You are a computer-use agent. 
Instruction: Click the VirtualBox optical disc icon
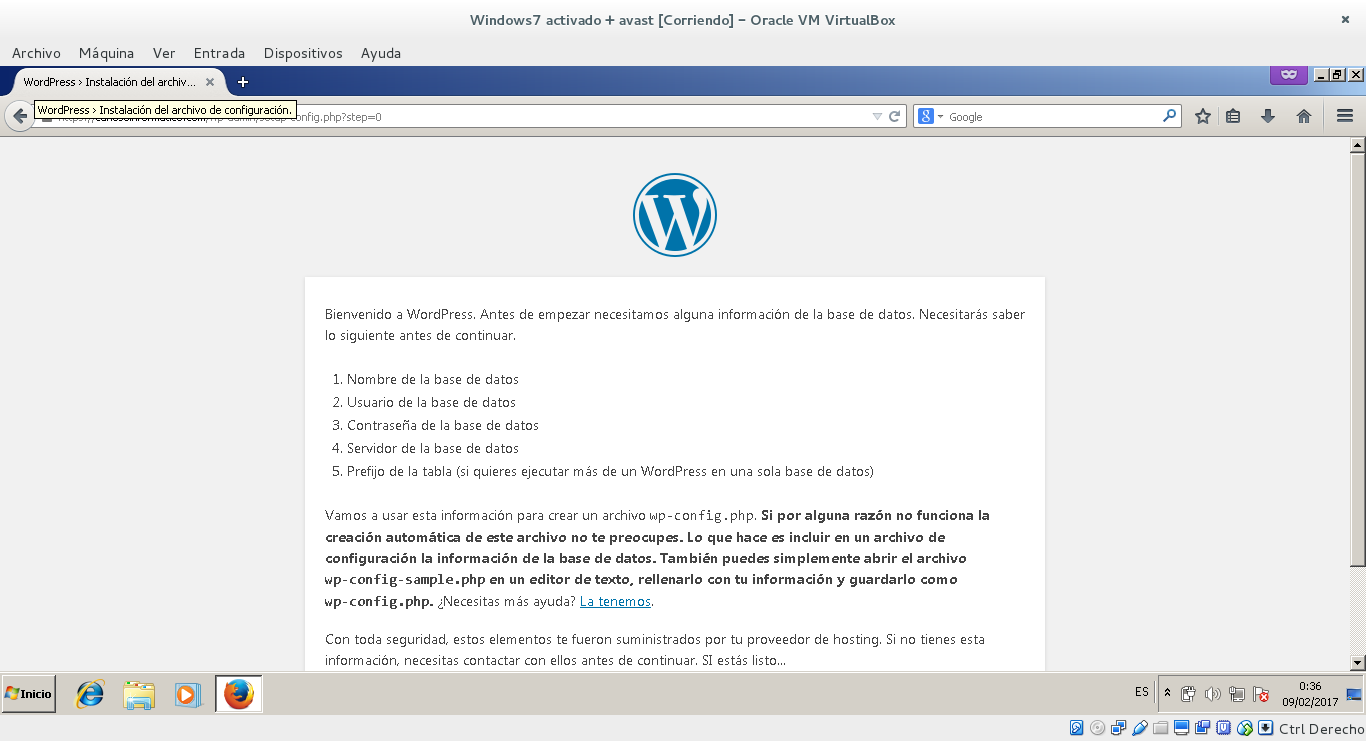point(1098,728)
